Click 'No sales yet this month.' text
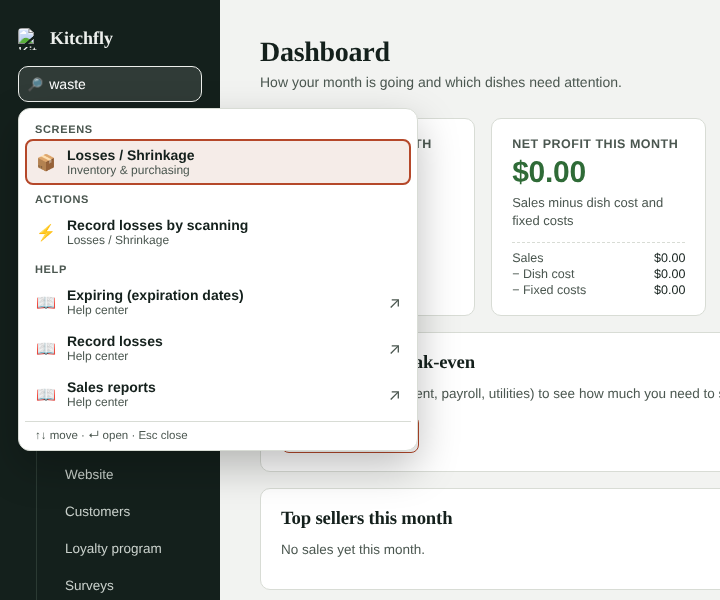Image resolution: width=720 pixels, height=600 pixels. [x=353, y=550]
